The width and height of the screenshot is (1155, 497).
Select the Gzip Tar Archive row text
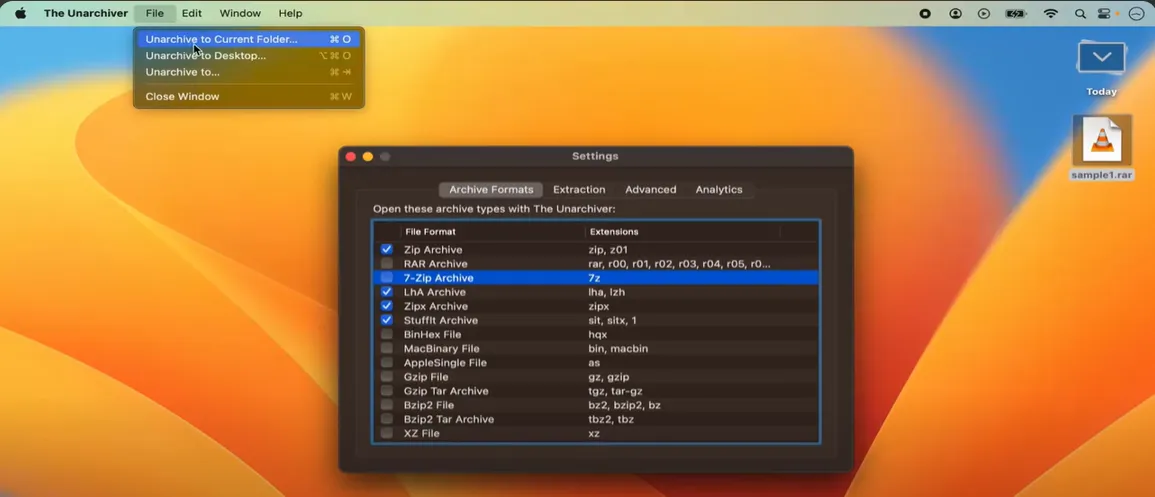coord(446,391)
